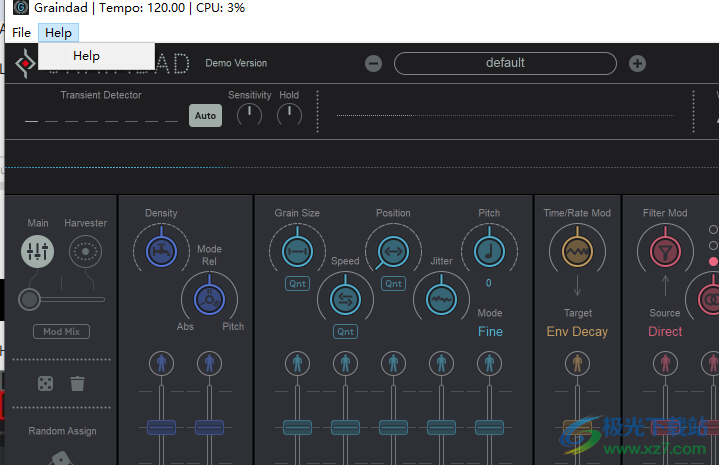The width and height of the screenshot is (719, 465).
Task: Open the File menu
Action: click(21, 33)
